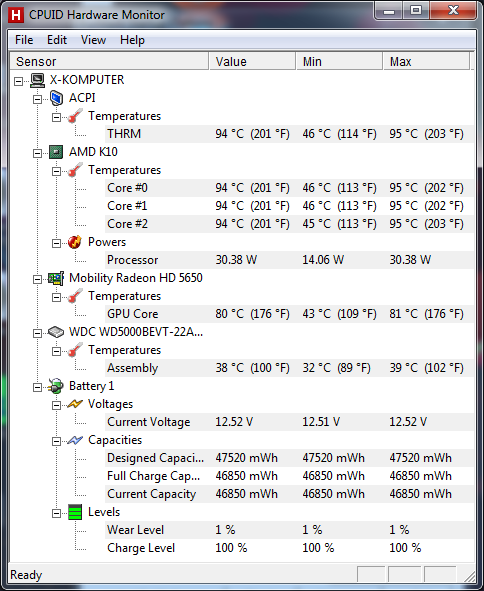Click the THRM minimum value 46 °C
The image size is (484, 591).
(x=339, y=134)
